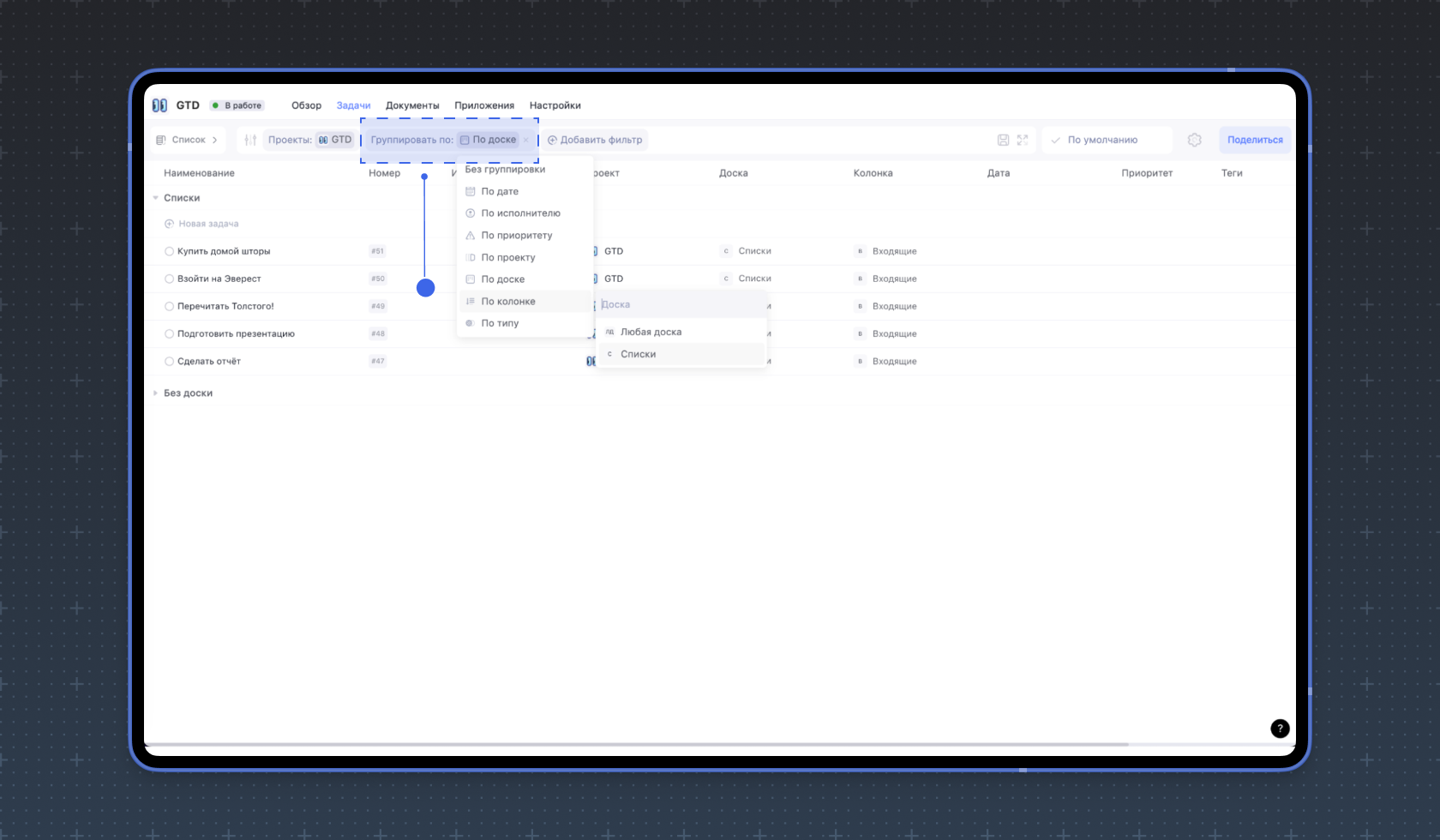Check off the 'Сделать отчёт' task
The image size is (1440, 840).
click(169, 361)
